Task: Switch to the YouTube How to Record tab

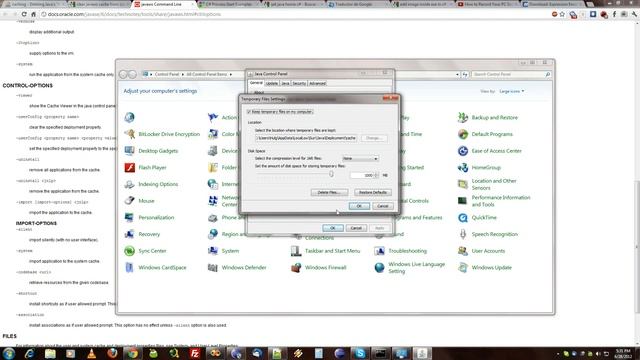Action: (487, 4)
